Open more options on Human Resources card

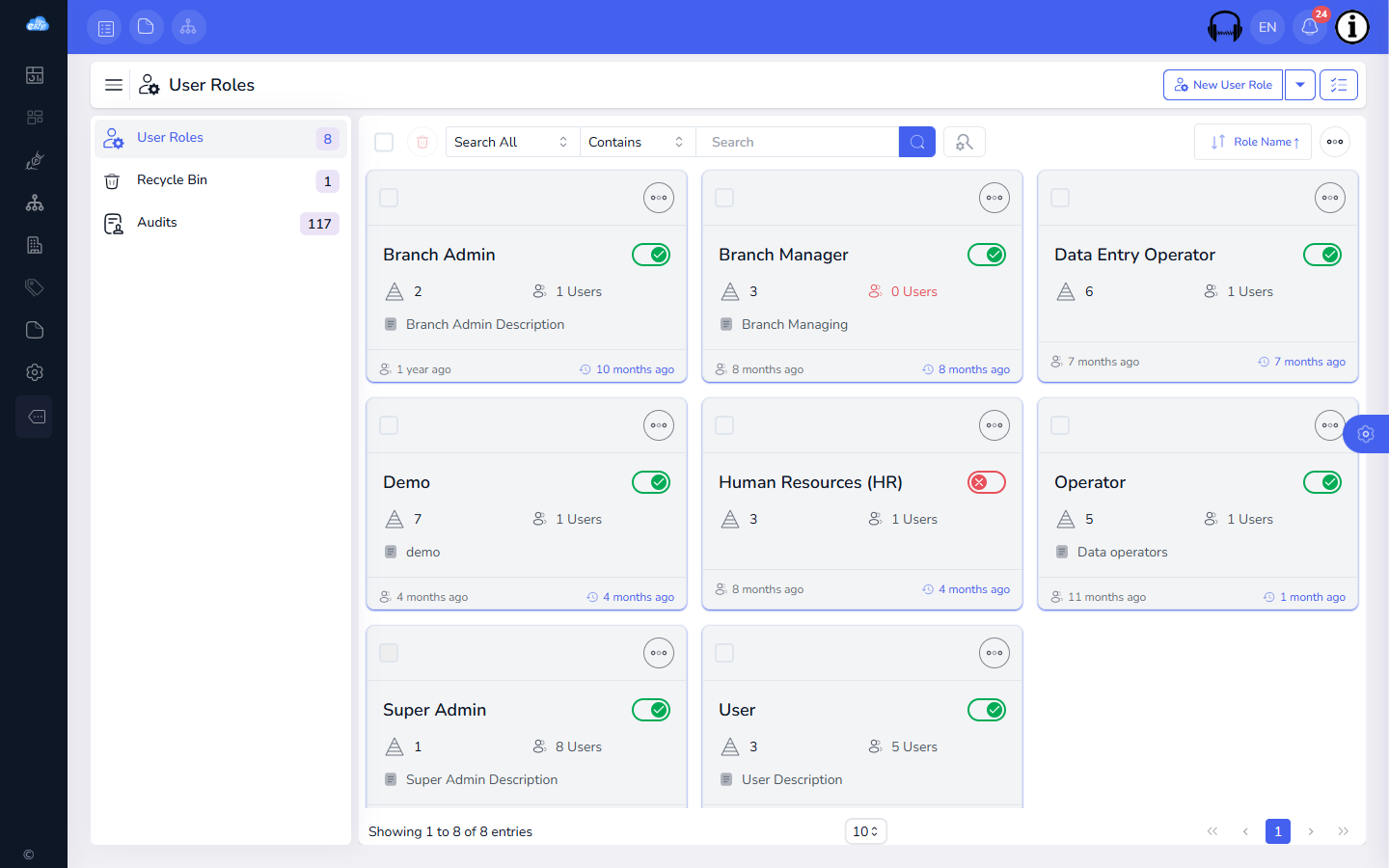[x=994, y=425]
